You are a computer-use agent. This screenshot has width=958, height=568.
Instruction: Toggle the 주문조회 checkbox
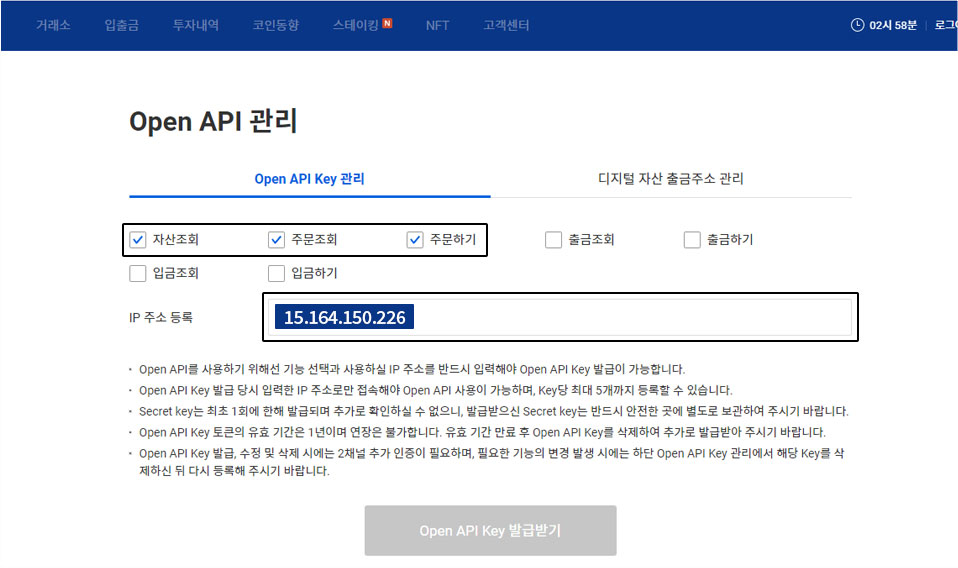pyautogui.click(x=277, y=240)
